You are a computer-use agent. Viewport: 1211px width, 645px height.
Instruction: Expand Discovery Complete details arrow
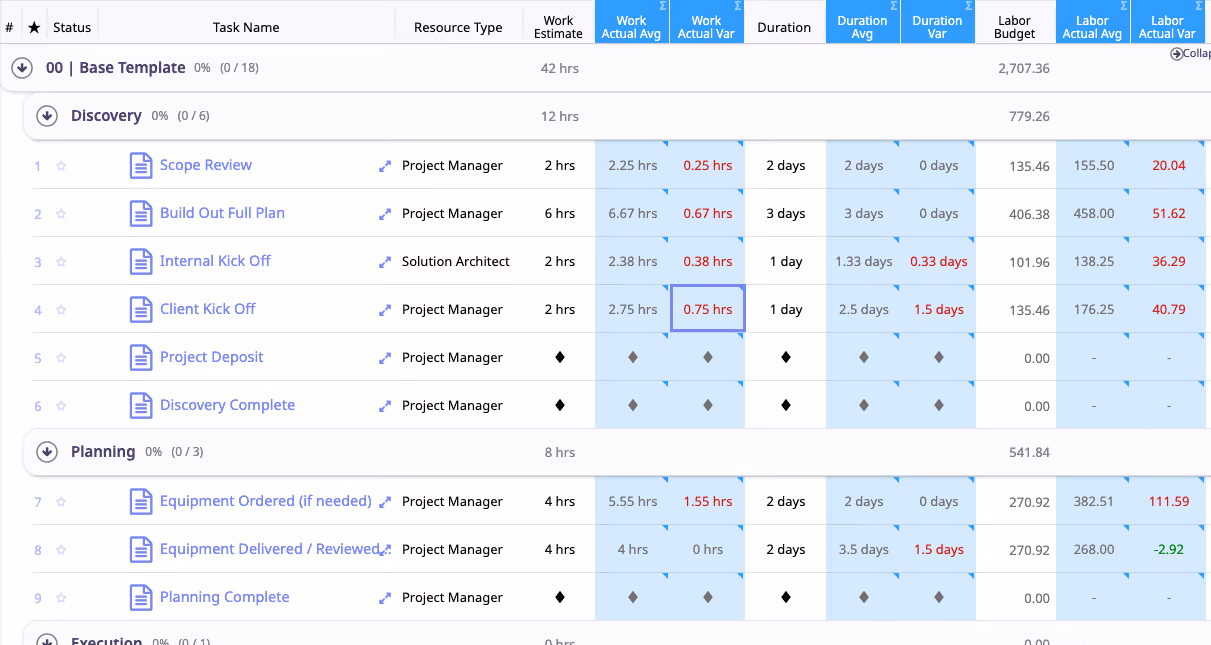[x=384, y=406]
